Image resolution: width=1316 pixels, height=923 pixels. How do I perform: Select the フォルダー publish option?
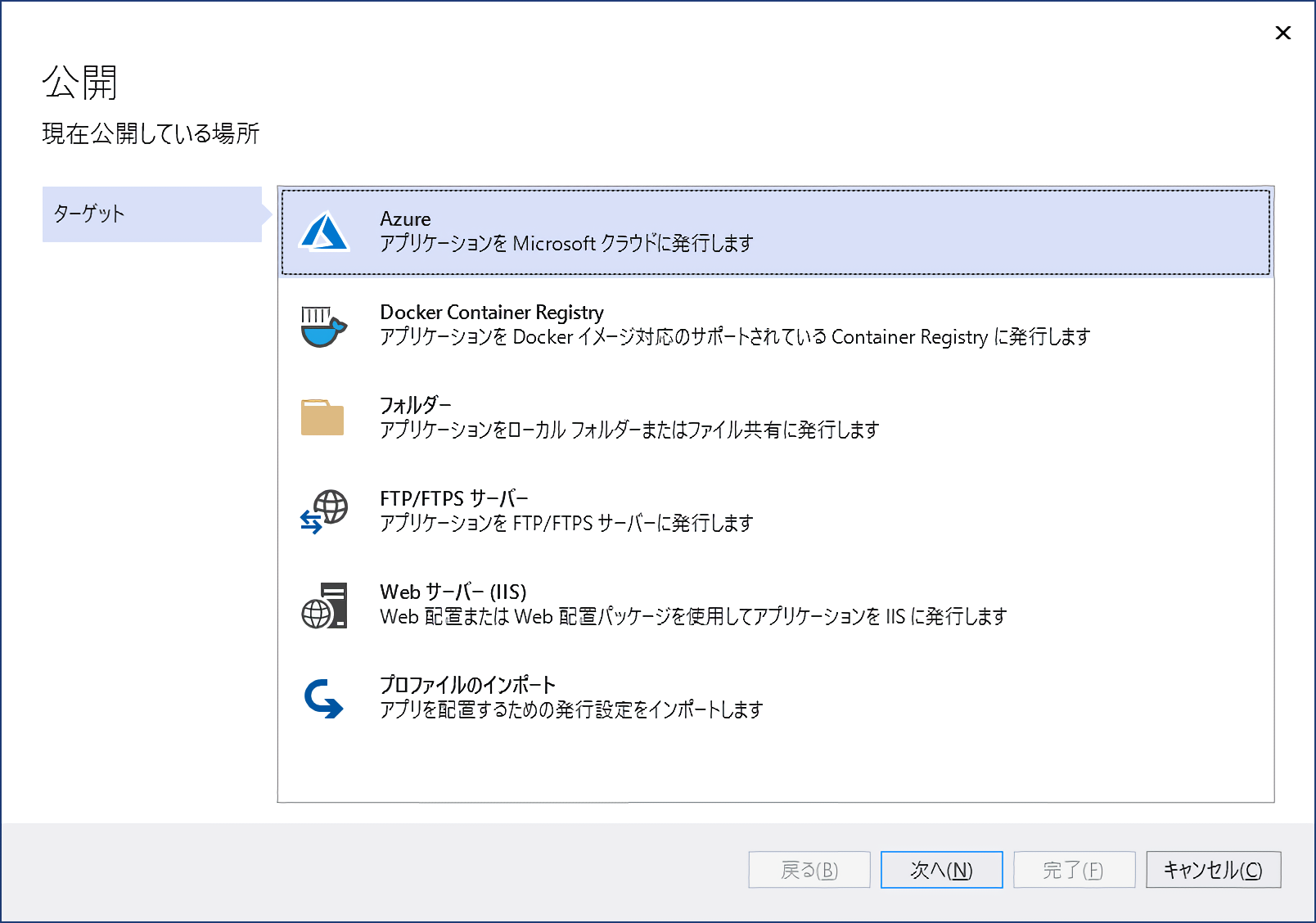(x=415, y=405)
